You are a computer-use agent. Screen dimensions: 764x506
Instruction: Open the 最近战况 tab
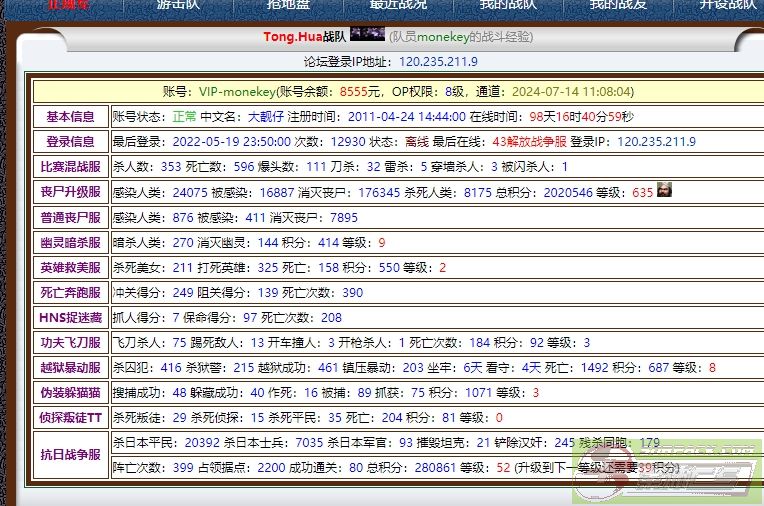(398, 5)
